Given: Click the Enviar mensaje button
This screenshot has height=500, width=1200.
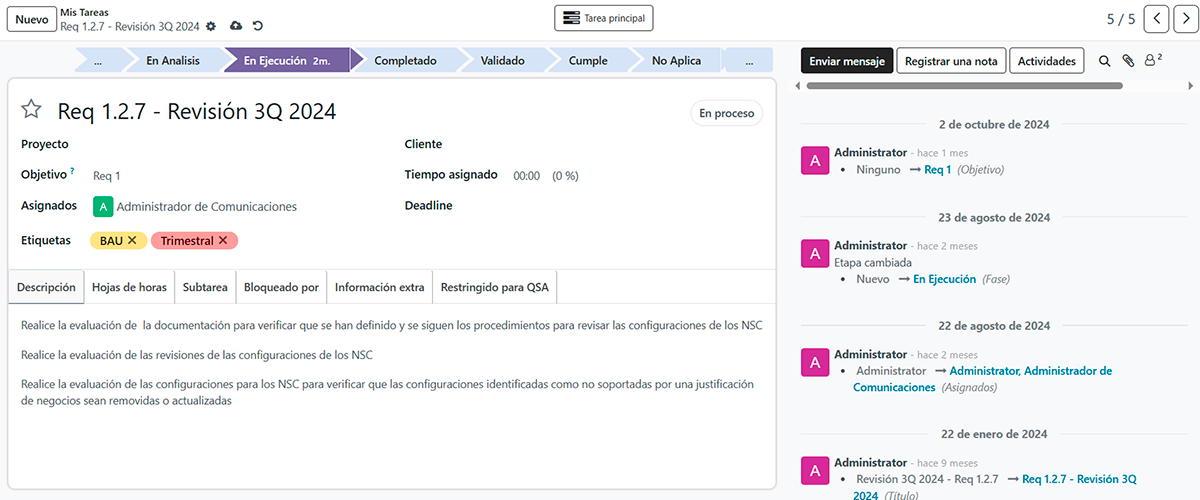Looking at the screenshot, I should coord(846,61).
